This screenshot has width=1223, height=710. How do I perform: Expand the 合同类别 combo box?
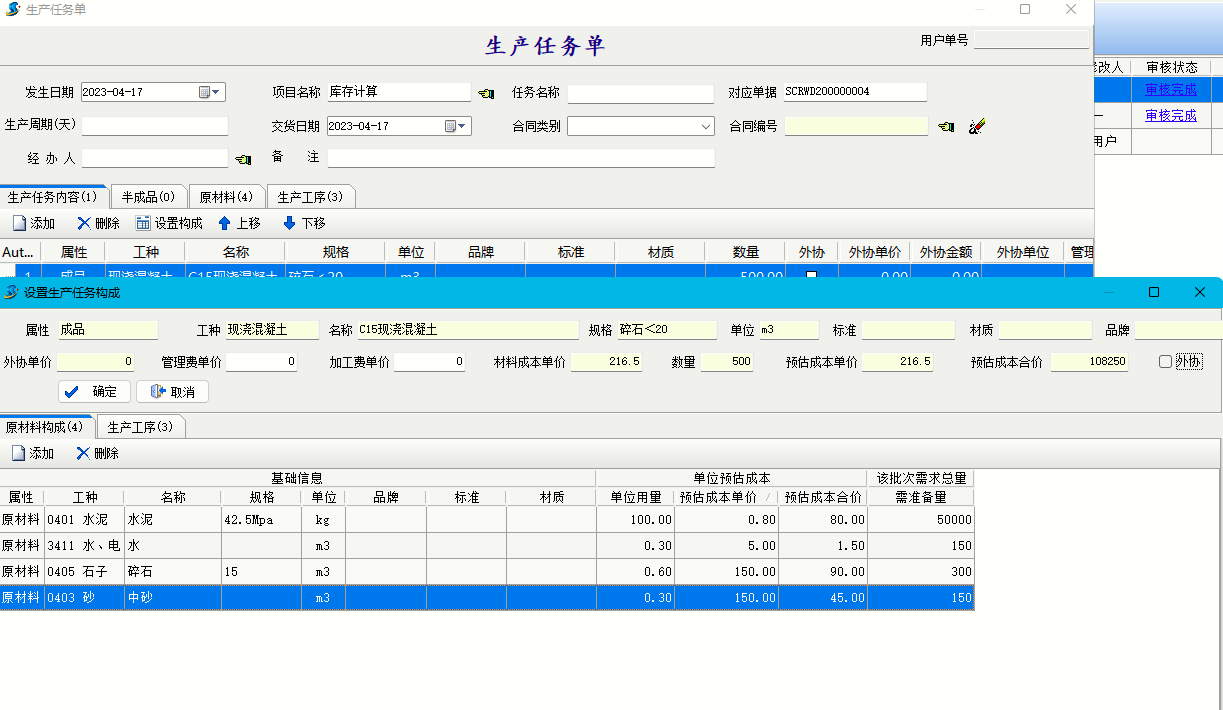click(707, 126)
